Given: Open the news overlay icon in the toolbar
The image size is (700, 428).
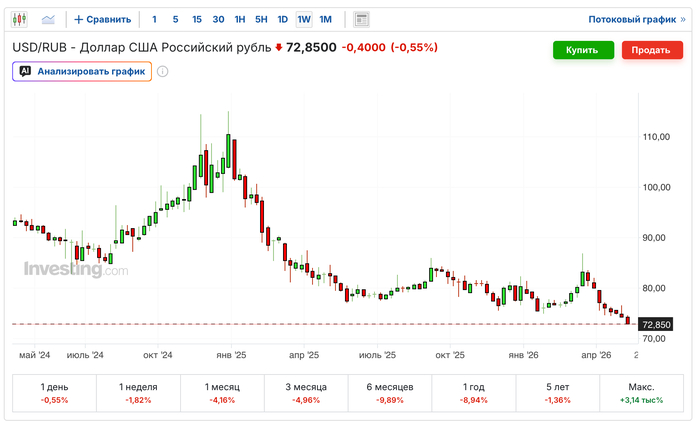Looking at the screenshot, I should pos(361,20).
